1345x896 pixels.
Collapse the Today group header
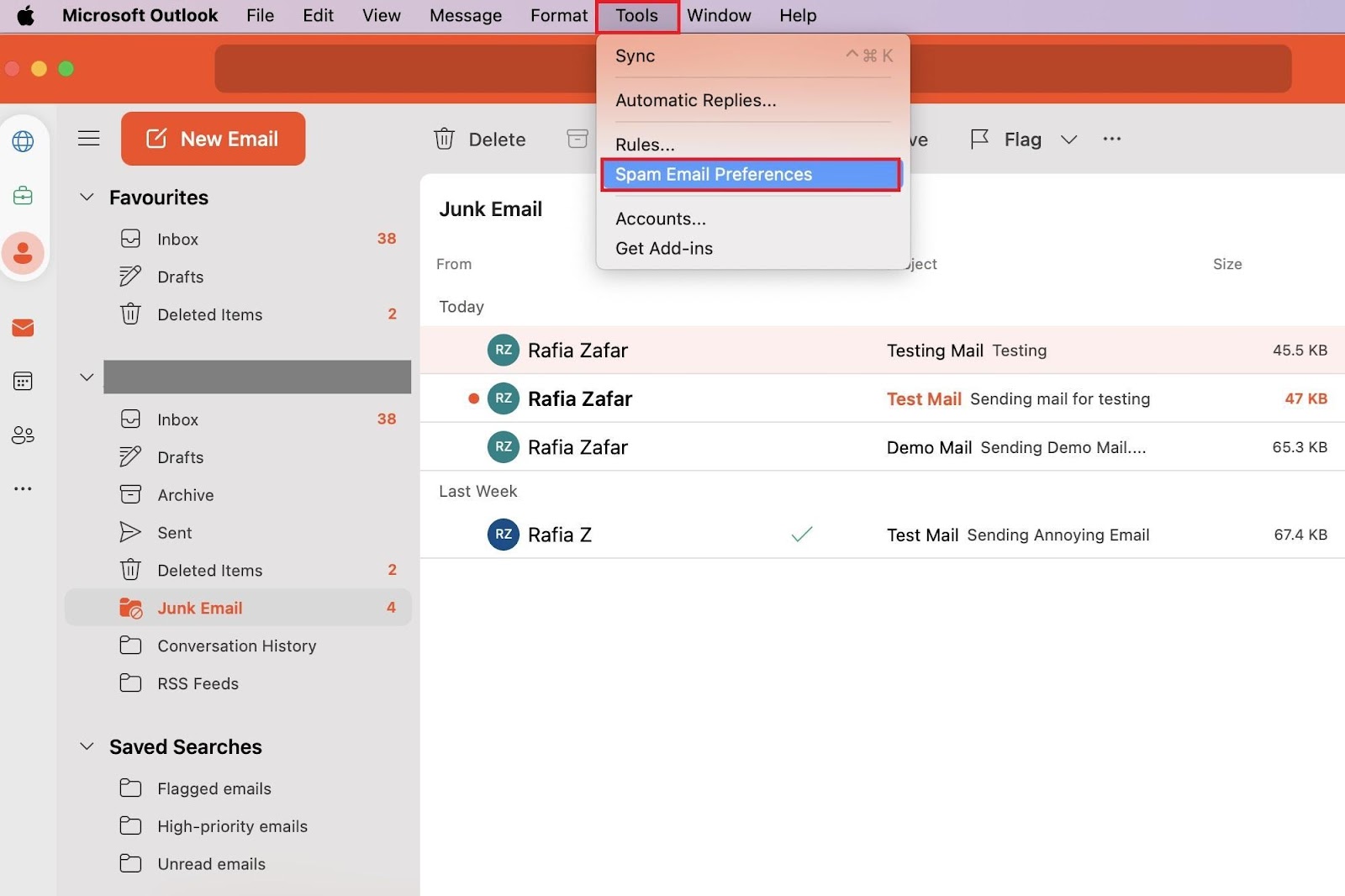tap(462, 307)
